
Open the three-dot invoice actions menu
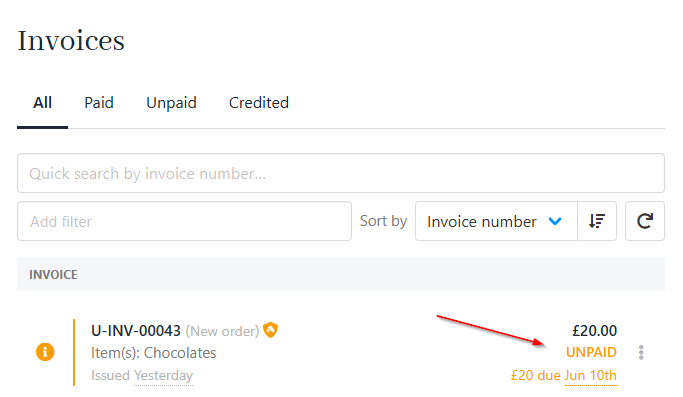coord(641,353)
